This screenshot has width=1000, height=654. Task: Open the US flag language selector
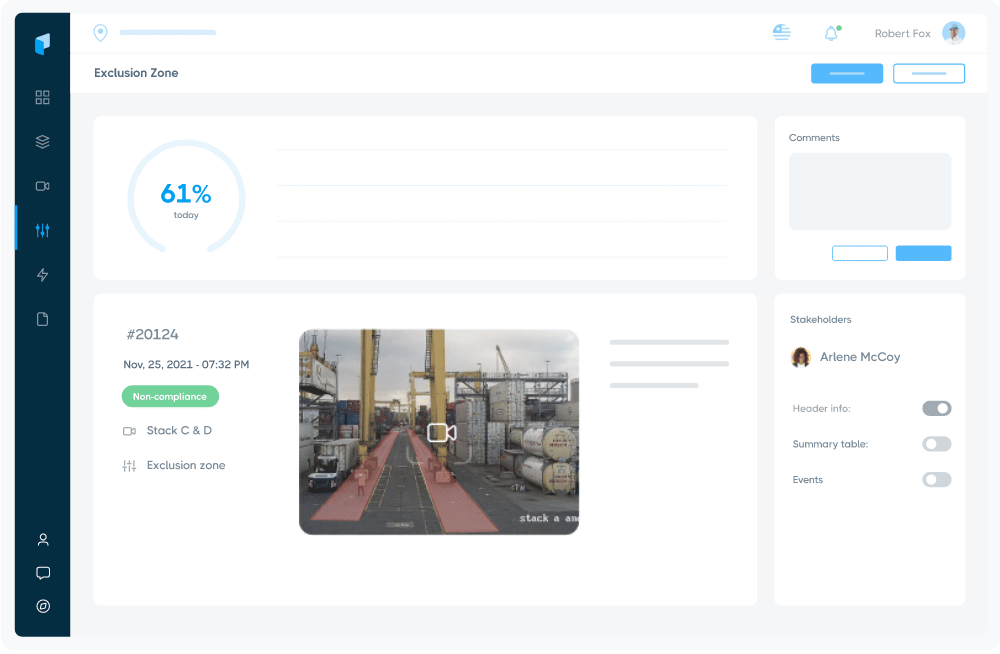(781, 31)
